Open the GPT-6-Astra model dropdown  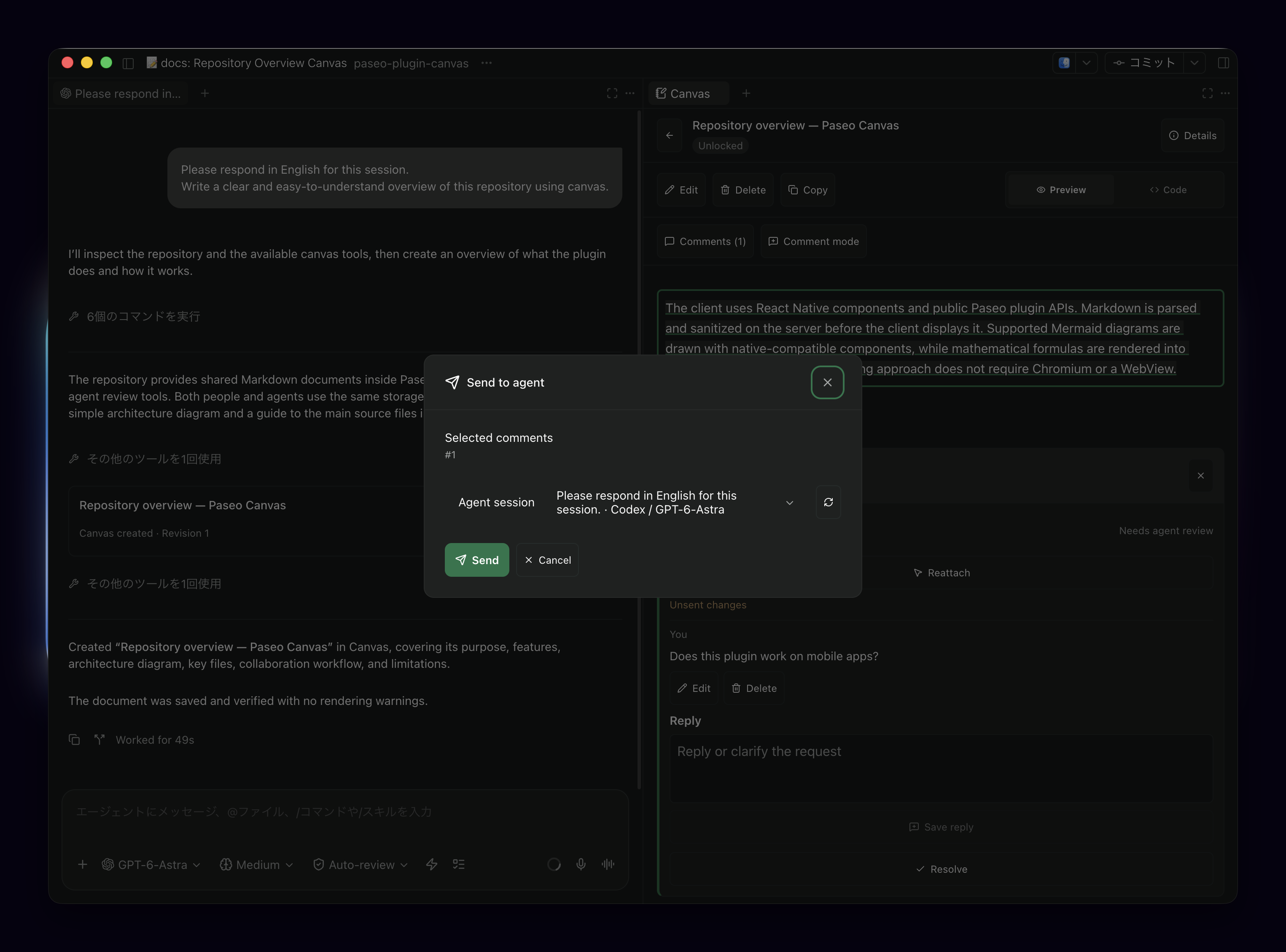pos(151,864)
